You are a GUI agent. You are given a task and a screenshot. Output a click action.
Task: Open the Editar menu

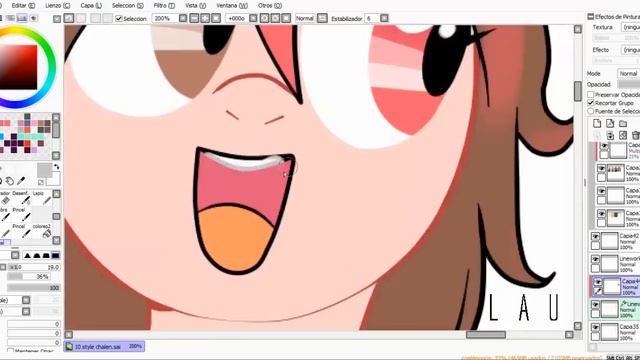click(x=23, y=6)
